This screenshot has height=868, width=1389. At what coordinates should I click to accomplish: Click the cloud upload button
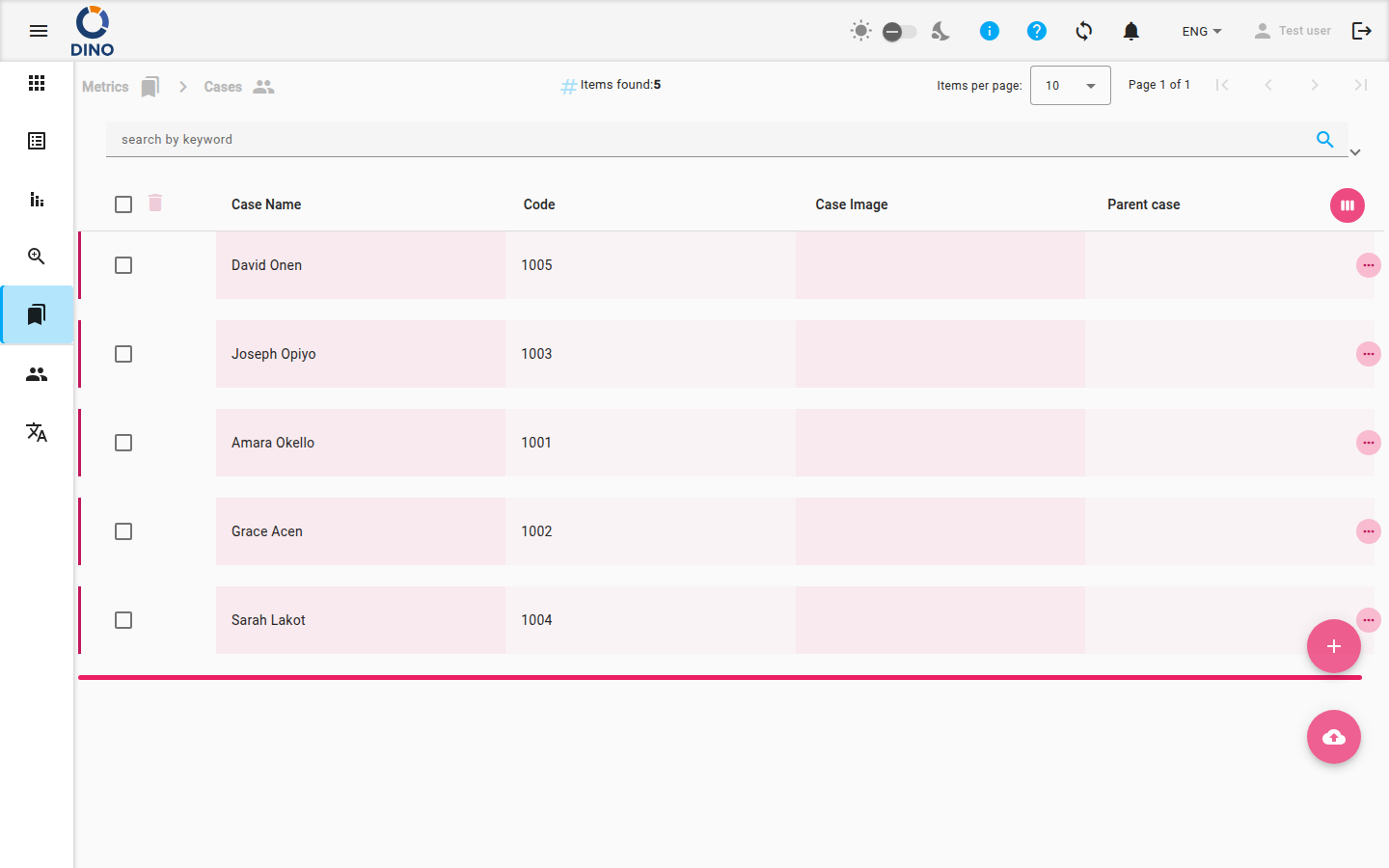pos(1334,737)
